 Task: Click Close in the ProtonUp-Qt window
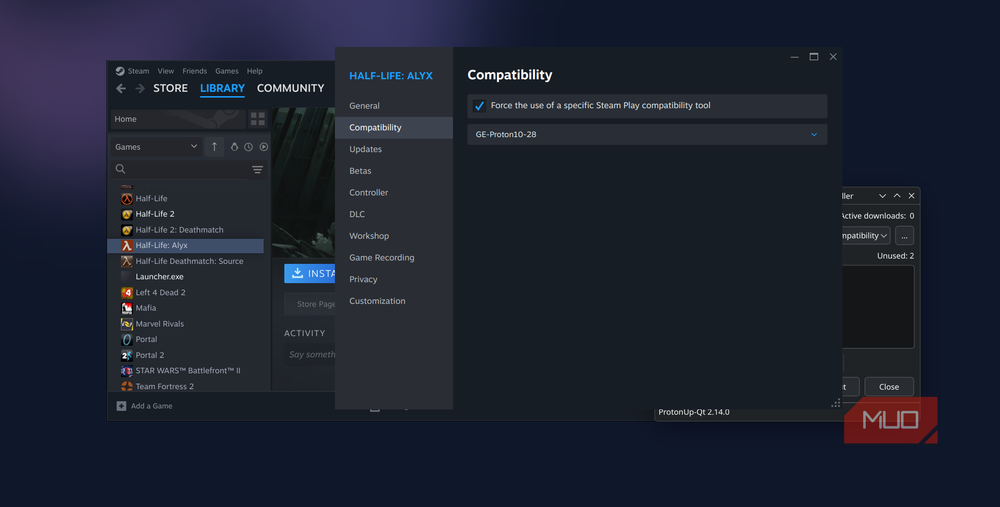(889, 386)
